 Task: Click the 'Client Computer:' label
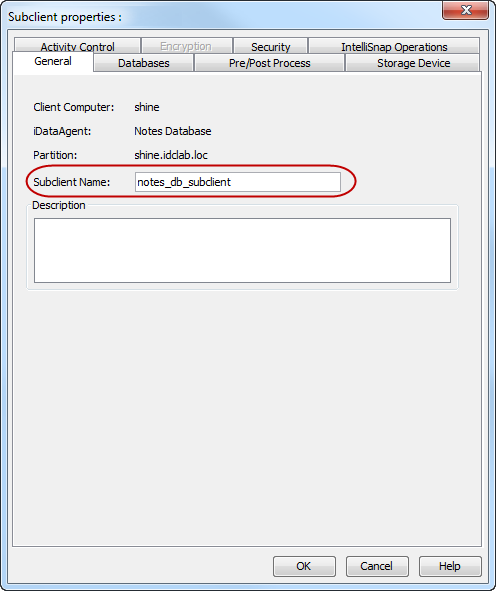pos(73,107)
